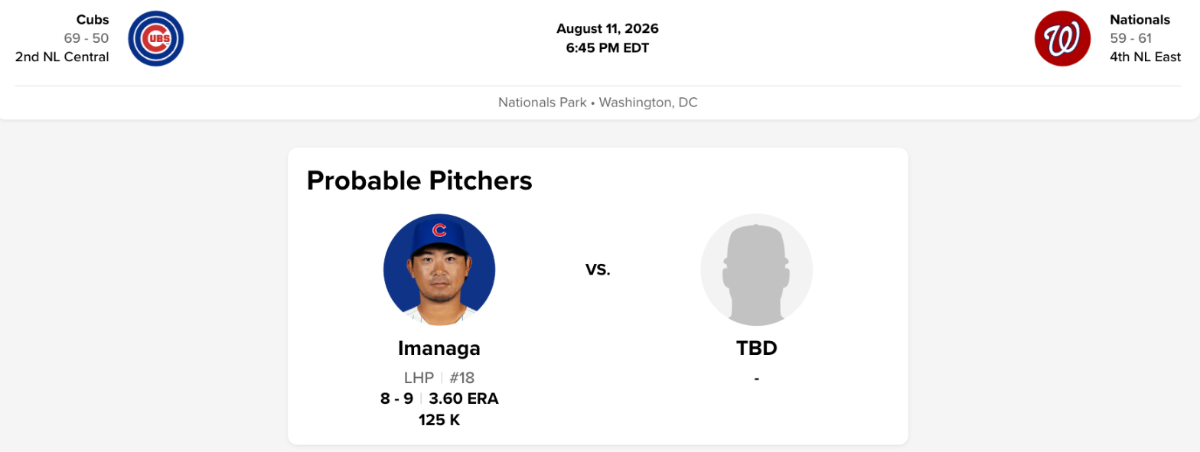1200x452 pixels.
Task: Click the Probable Pitchers heading
Action: click(419, 181)
